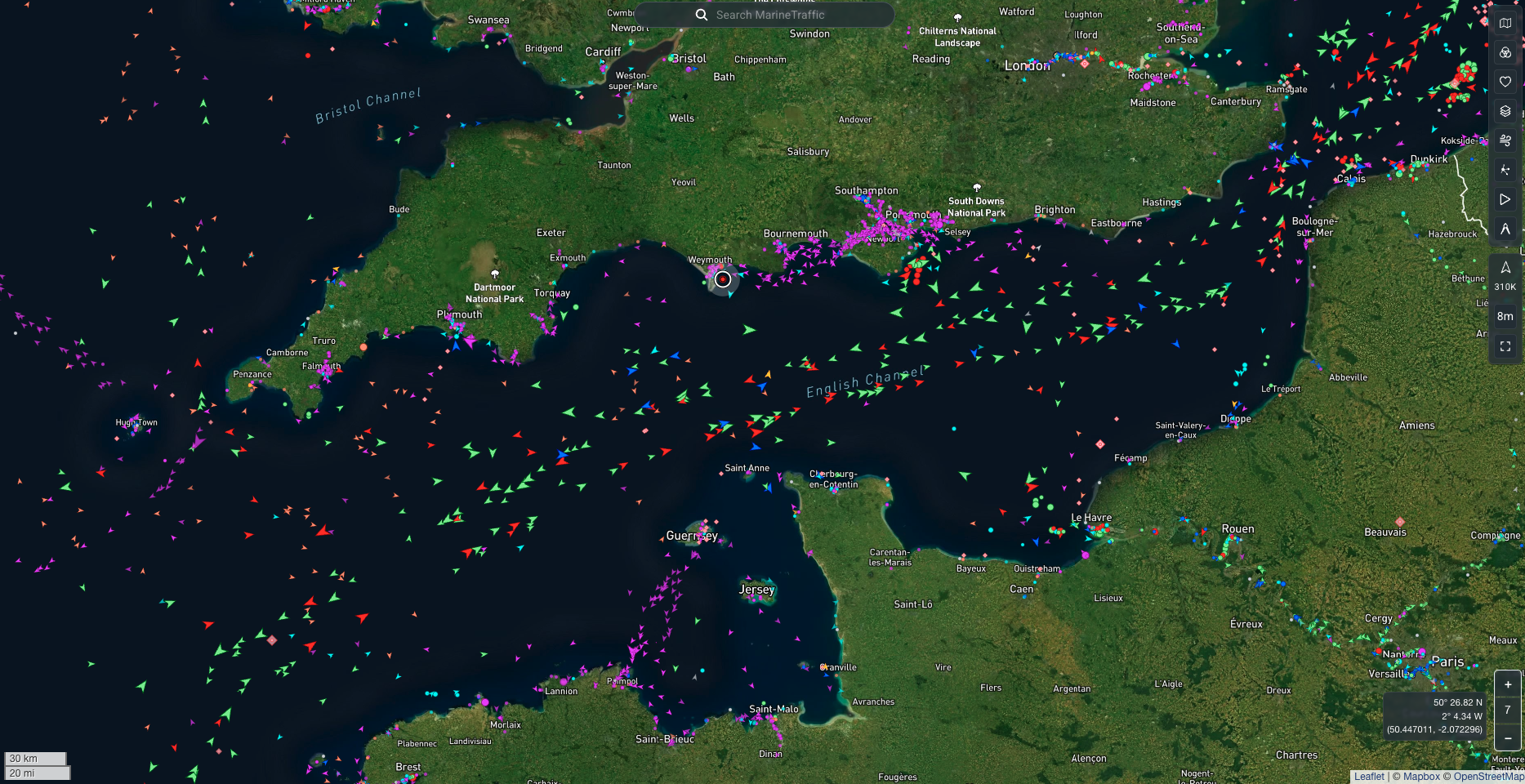Image resolution: width=1525 pixels, height=784 pixels.
Task: Click the Southampton city label
Action: (x=867, y=190)
